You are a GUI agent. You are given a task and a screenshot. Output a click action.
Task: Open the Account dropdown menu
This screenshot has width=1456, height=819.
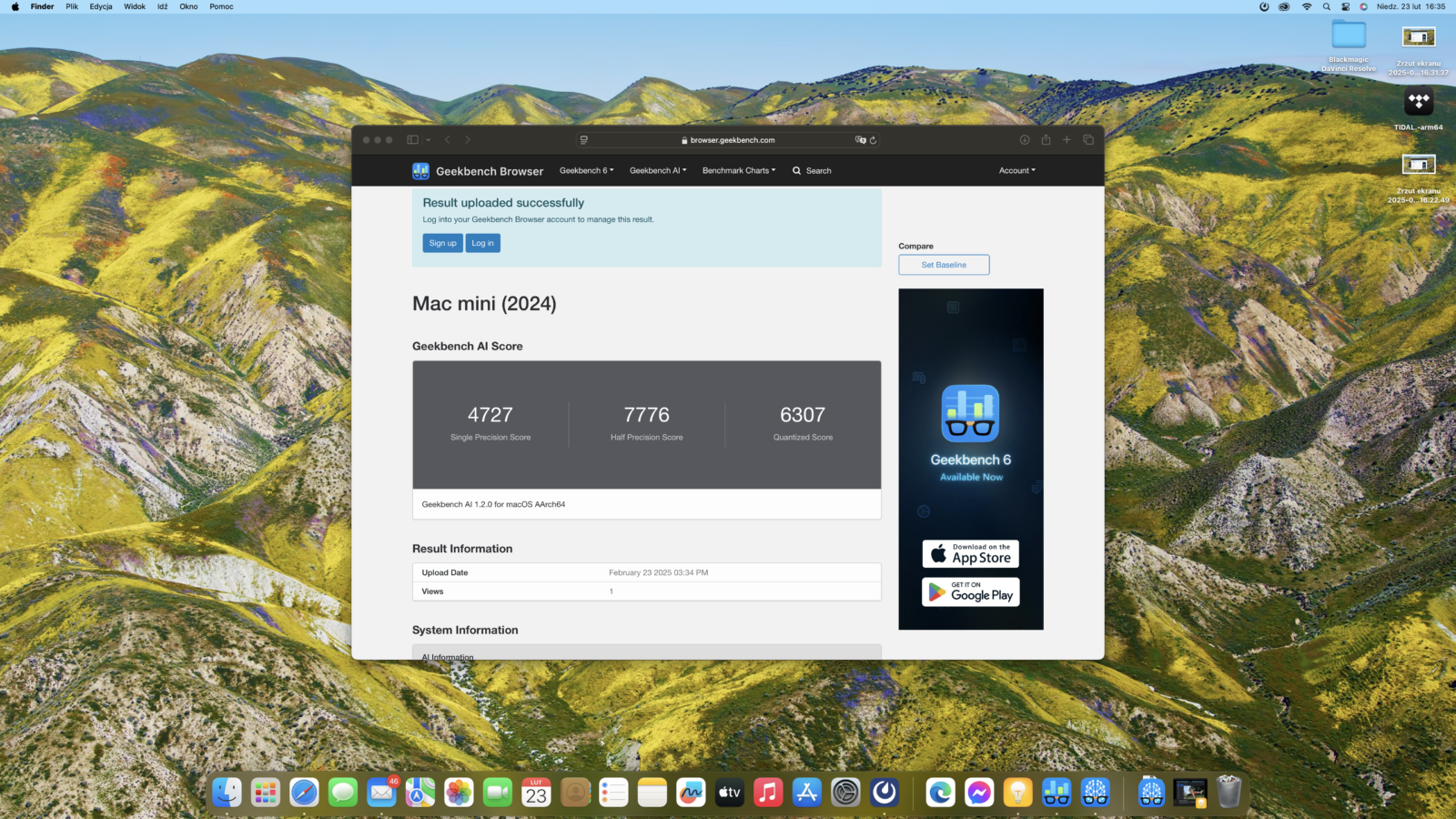tap(1016, 171)
